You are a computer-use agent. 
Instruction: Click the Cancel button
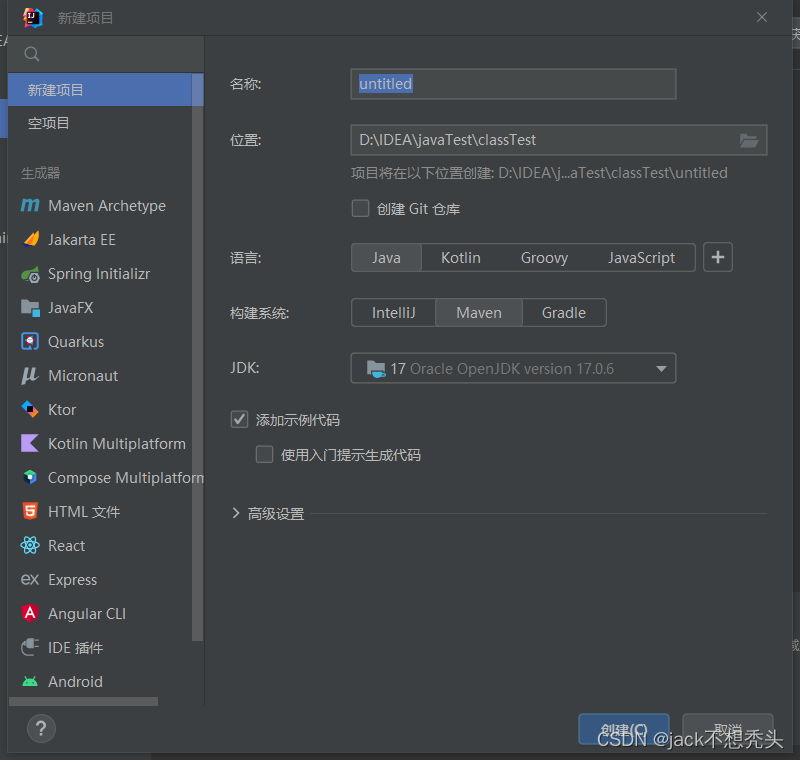click(728, 729)
